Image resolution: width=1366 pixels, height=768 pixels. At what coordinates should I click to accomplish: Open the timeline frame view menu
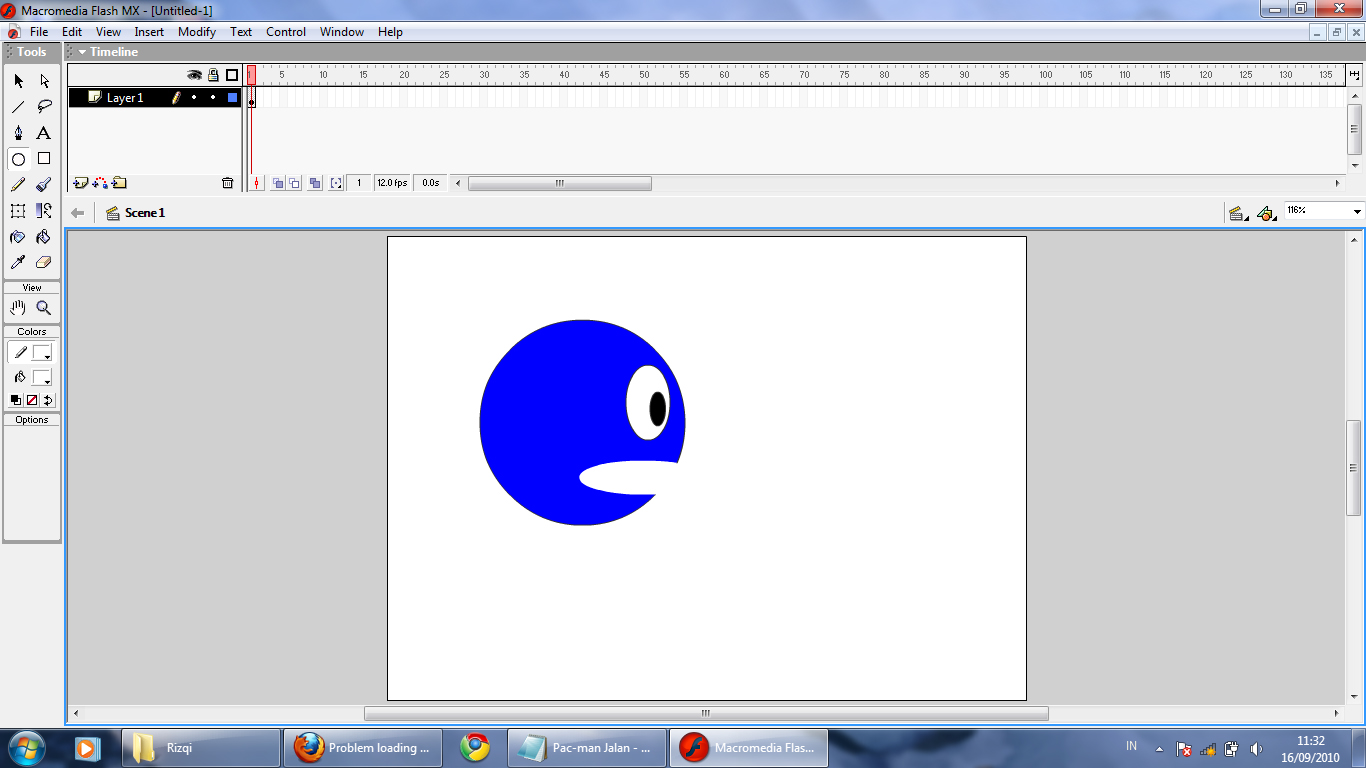tap(1354, 74)
